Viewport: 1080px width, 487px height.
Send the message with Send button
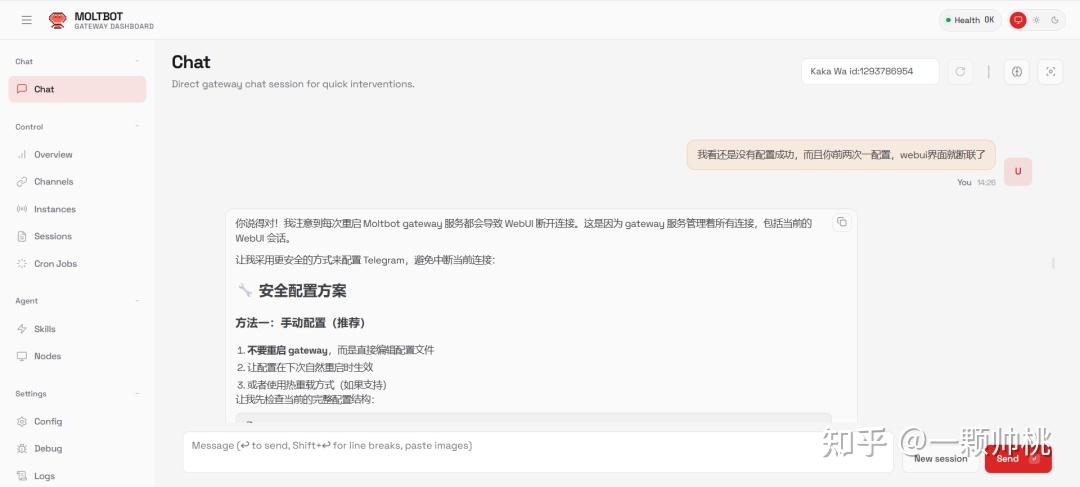(x=1018, y=459)
